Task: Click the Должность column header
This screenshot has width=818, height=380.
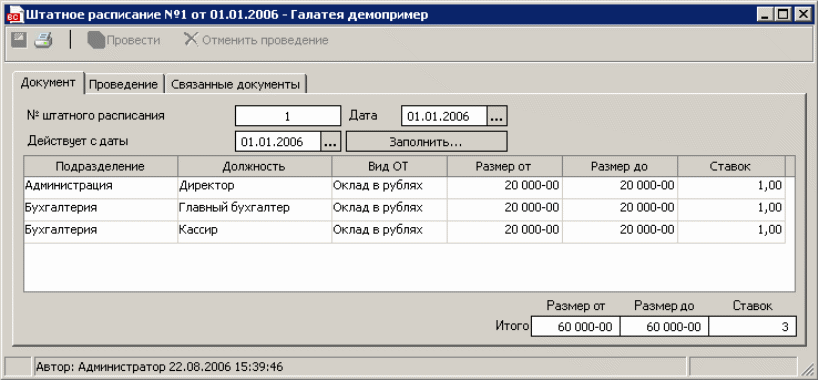Action: coord(255,167)
